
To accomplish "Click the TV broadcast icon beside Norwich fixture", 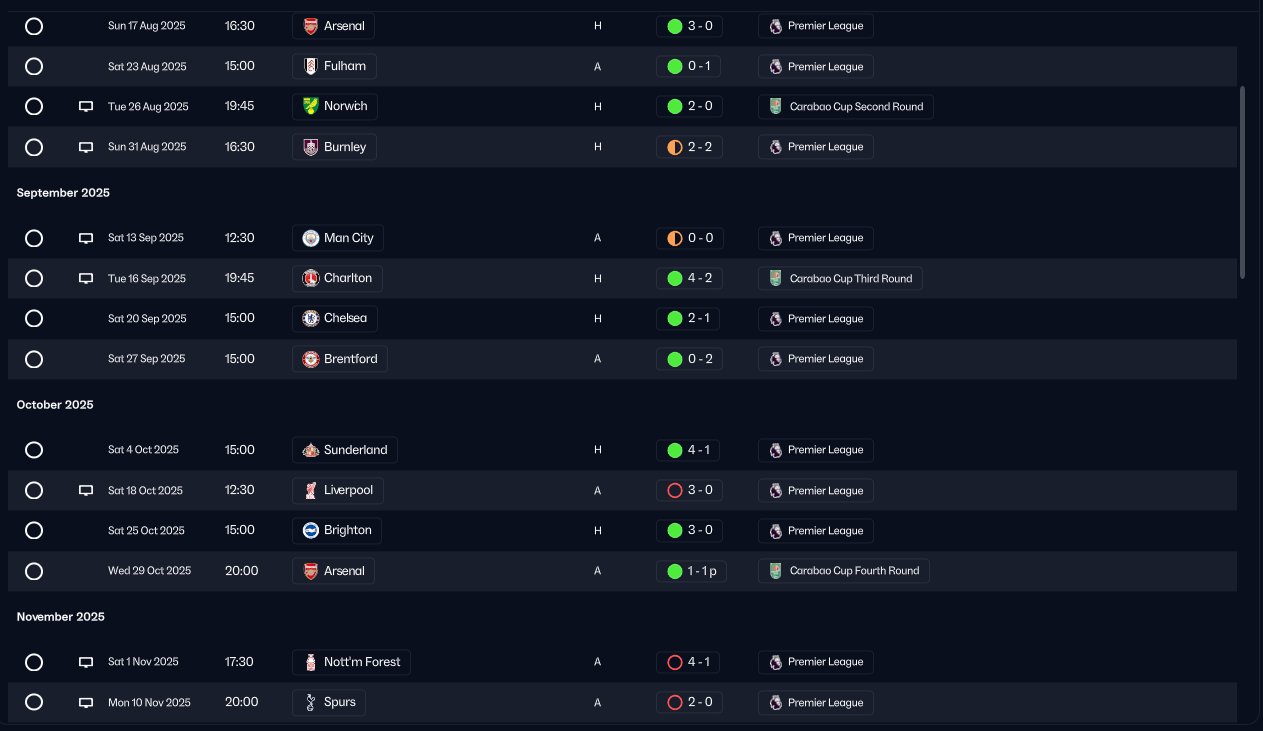I will pyautogui.click(x=86, y=107).
